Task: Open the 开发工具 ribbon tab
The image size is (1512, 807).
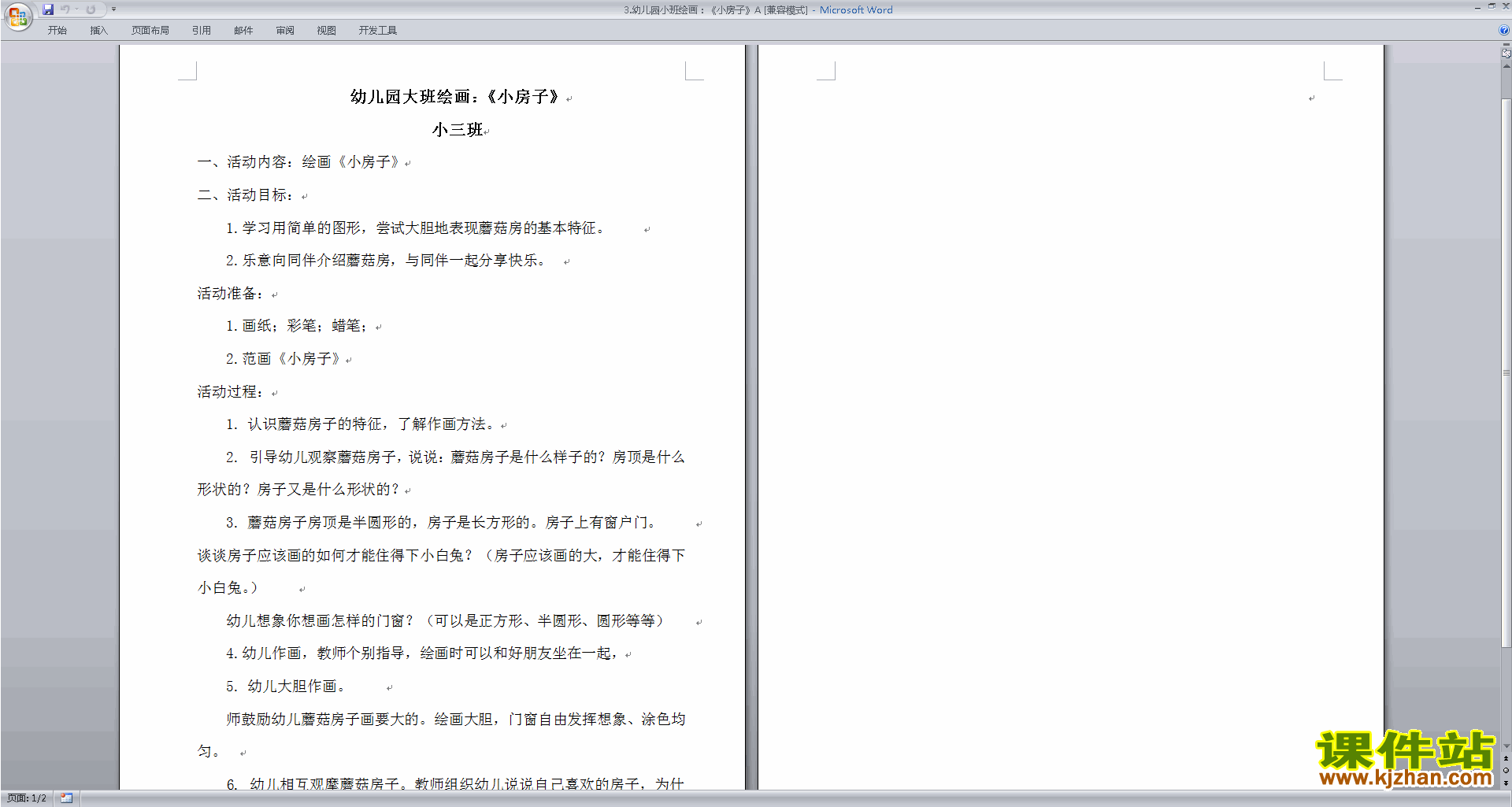Action: coord(378,31)
